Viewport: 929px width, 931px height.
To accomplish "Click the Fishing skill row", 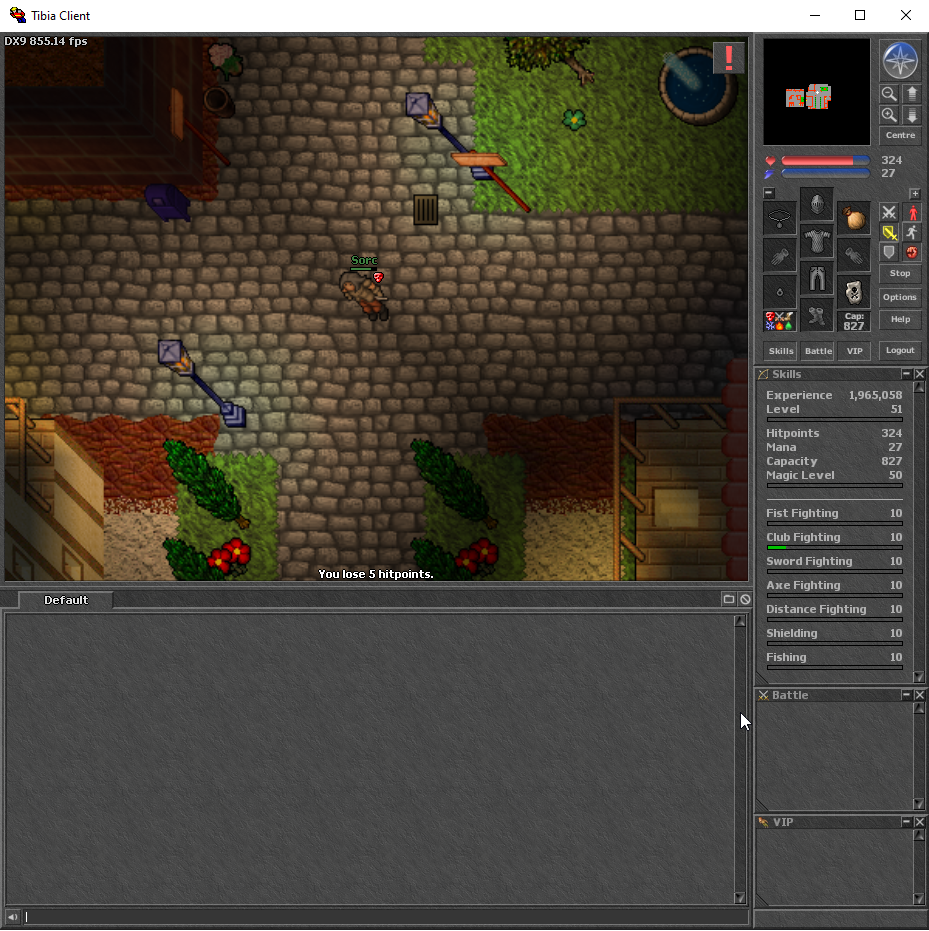I will coord(834,657).
